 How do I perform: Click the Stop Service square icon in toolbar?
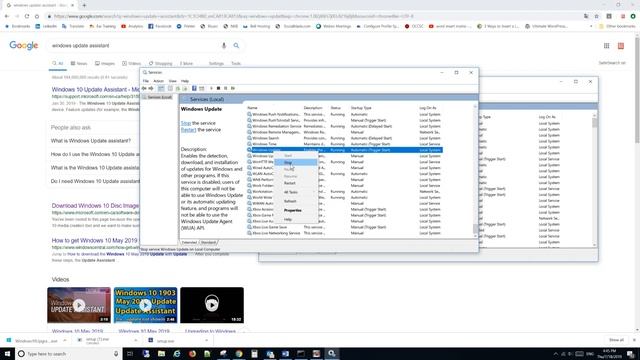218,88
